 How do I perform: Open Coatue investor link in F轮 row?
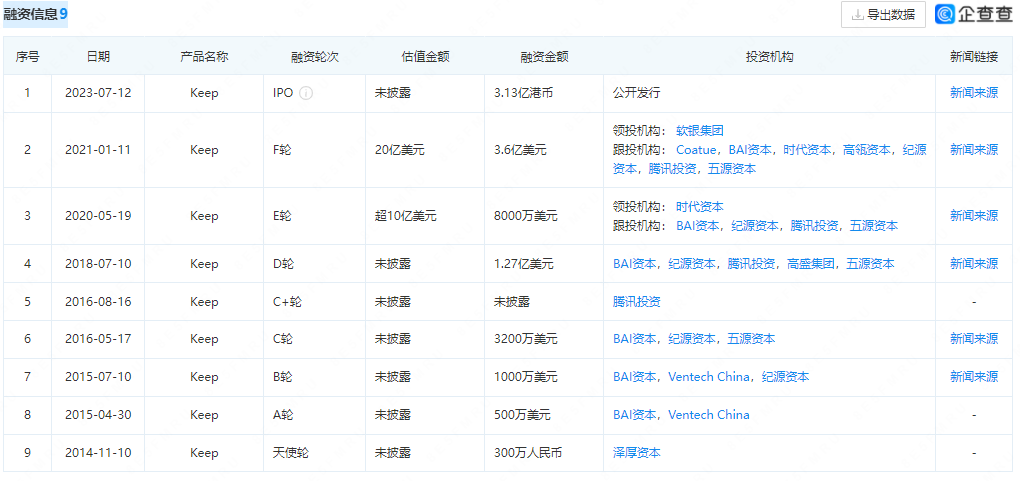coord(696,150)
